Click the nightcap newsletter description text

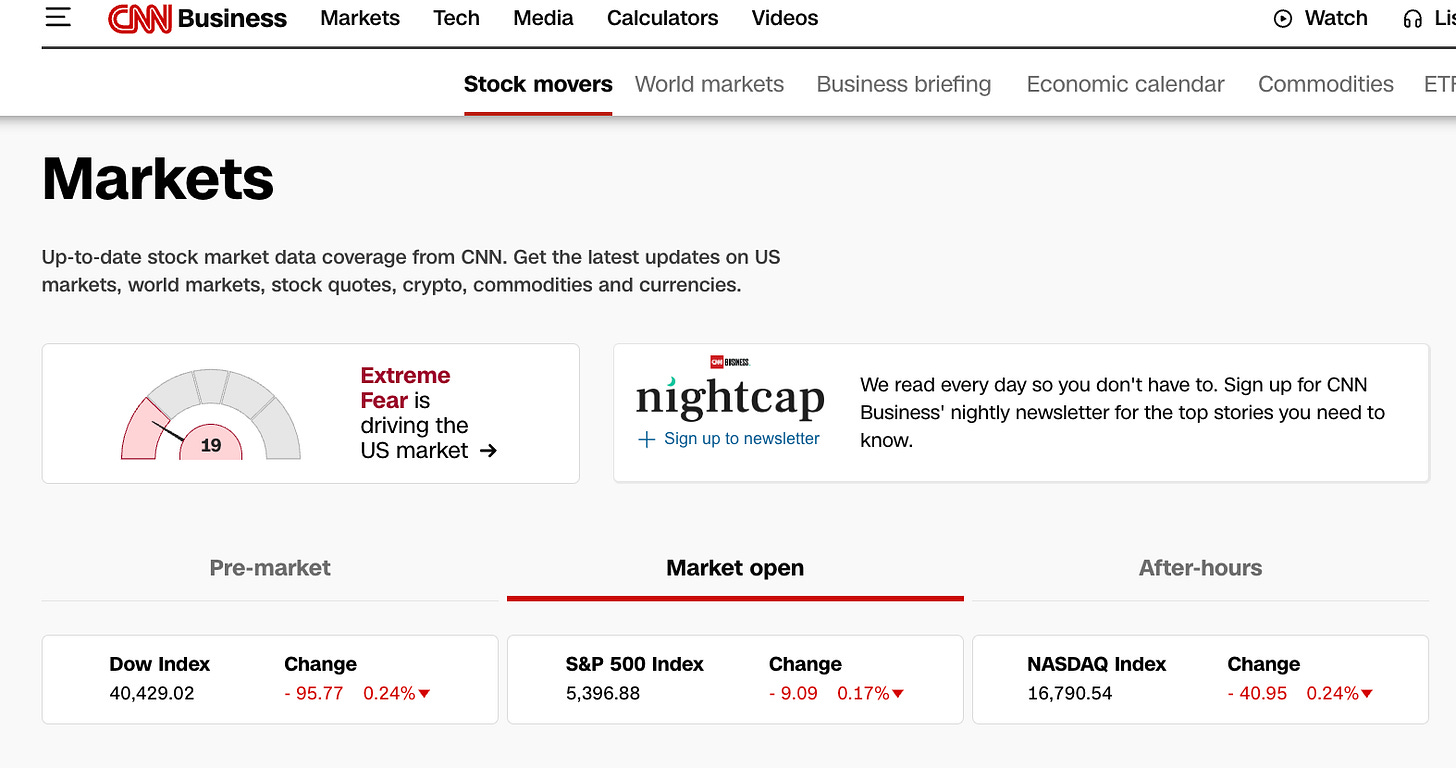click(1123, 412)
